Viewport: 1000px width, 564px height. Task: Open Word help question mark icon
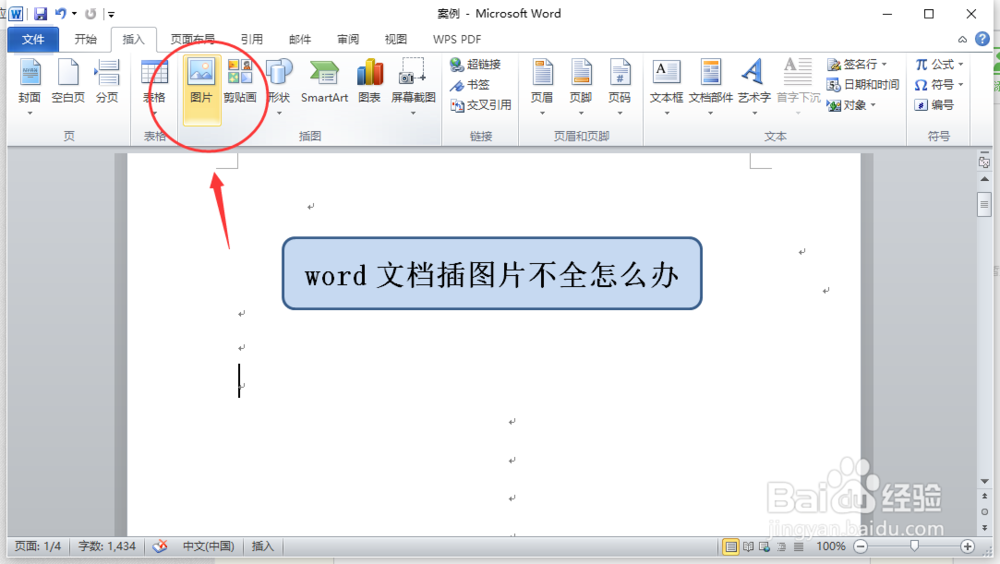coord(983,39)
